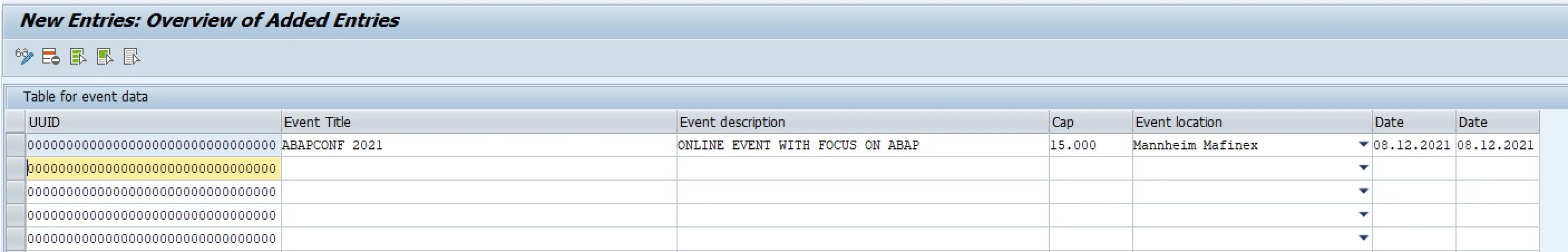The width and height of the screenshot is (1568, 252).
Task: Click the Display/Change toggle glasses-pencil icon
Action: click(x=24, y=57)
